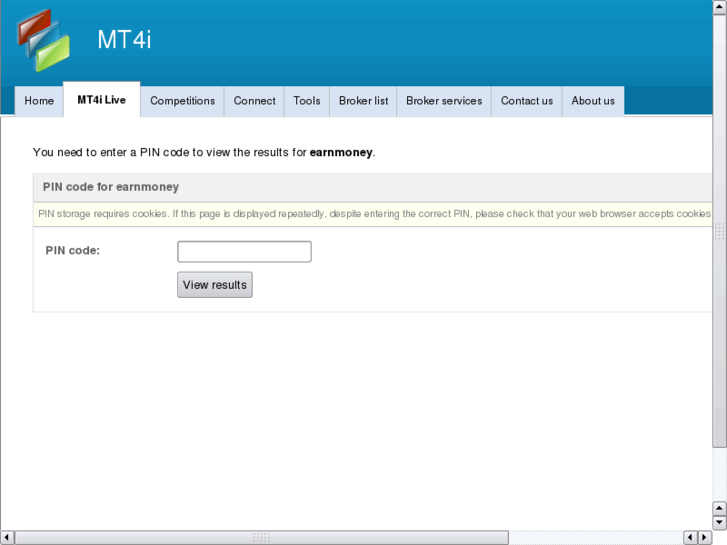
Task: Navigate to Broker services tab
Action: pyautogui.click(x=444, y=101)
